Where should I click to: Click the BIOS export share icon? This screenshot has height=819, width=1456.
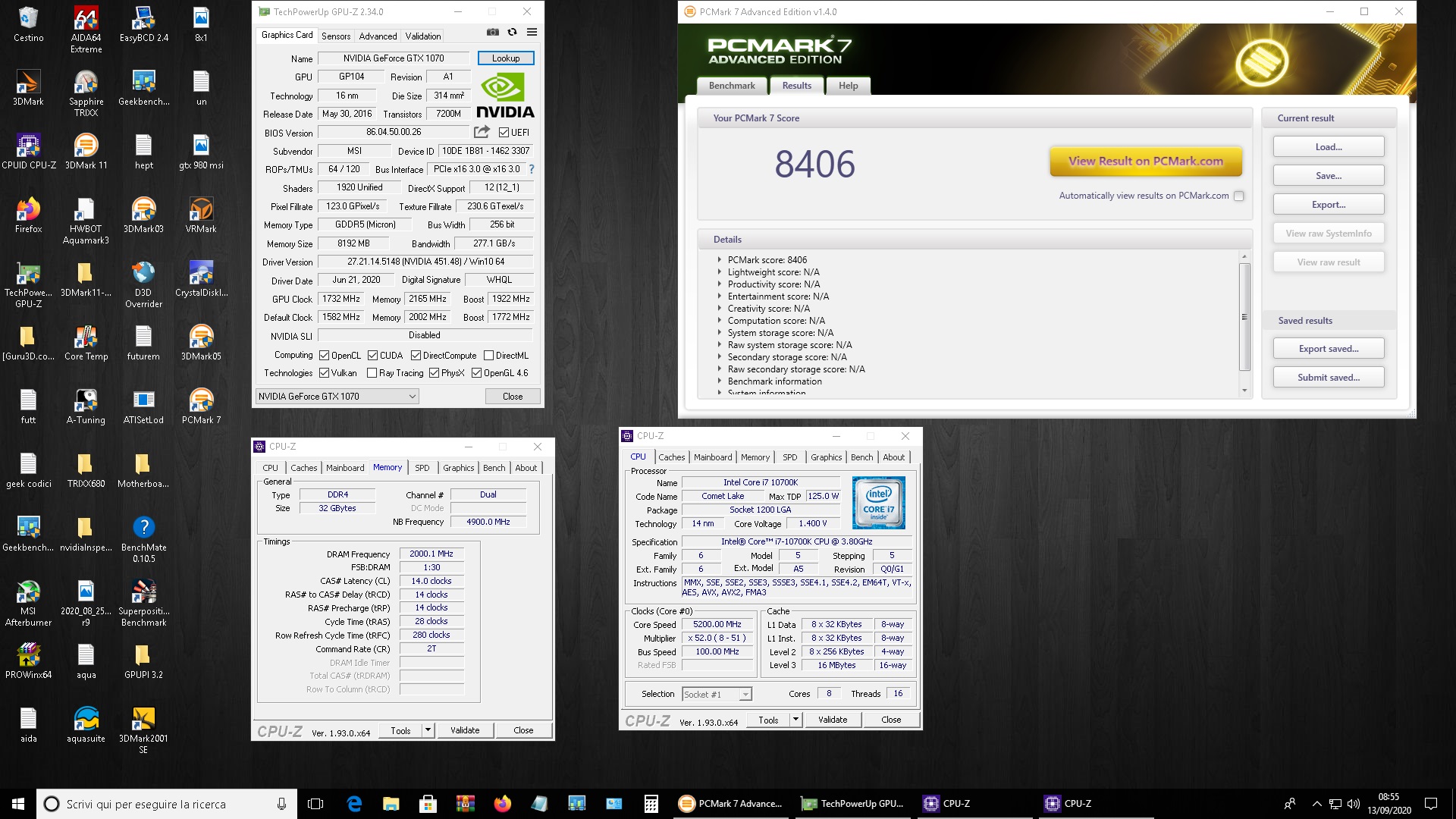[482, 132]
